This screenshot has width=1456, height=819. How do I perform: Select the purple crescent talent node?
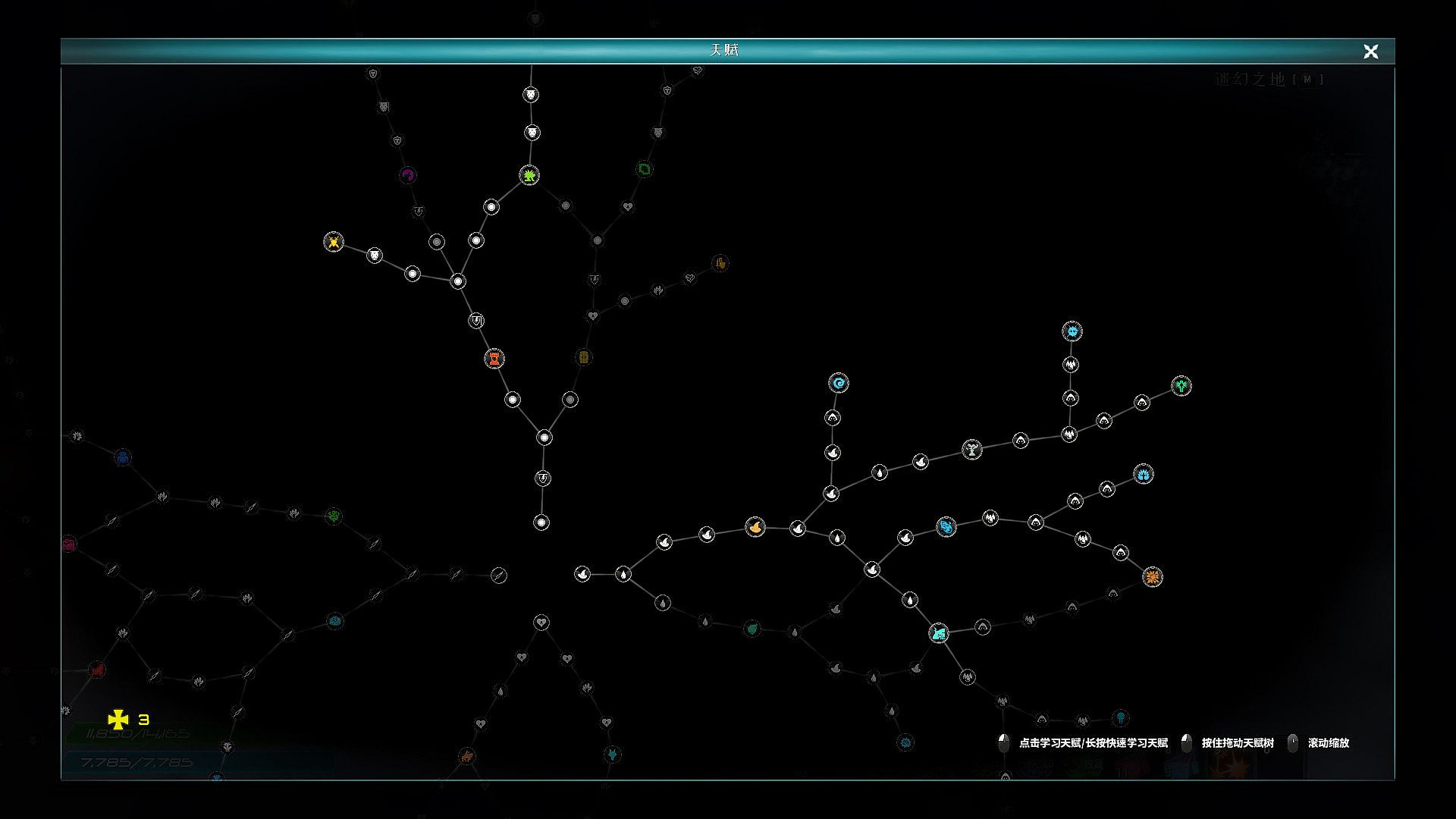point(408,176)
